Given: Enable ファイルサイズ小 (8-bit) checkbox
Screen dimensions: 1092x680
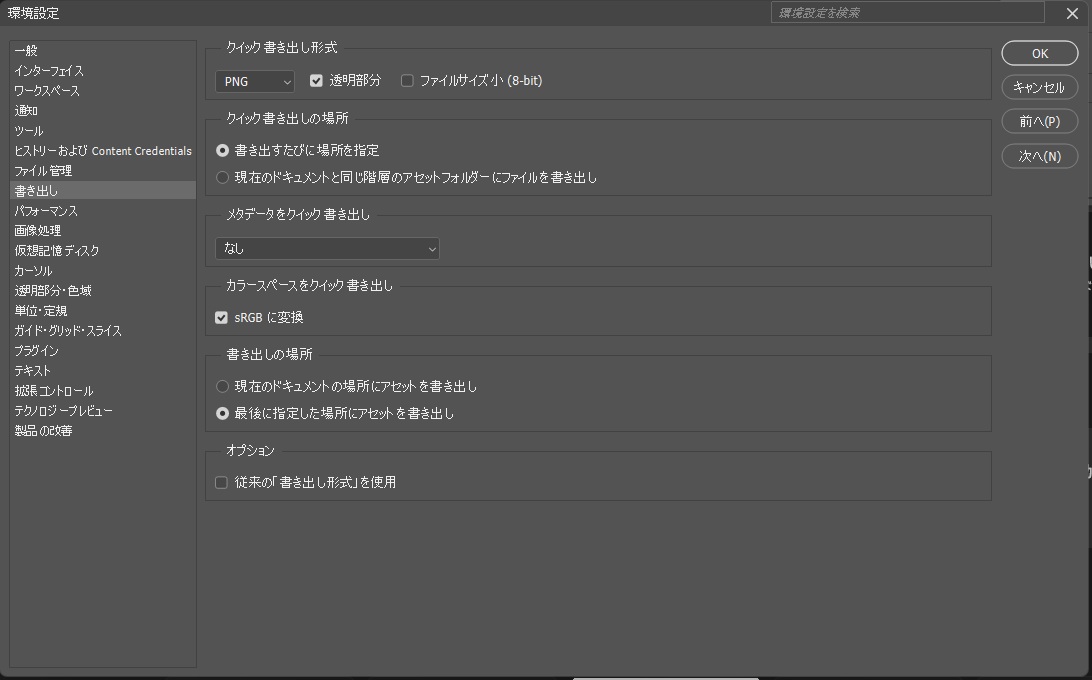Looking at the screenshot, I should [407, 81].
